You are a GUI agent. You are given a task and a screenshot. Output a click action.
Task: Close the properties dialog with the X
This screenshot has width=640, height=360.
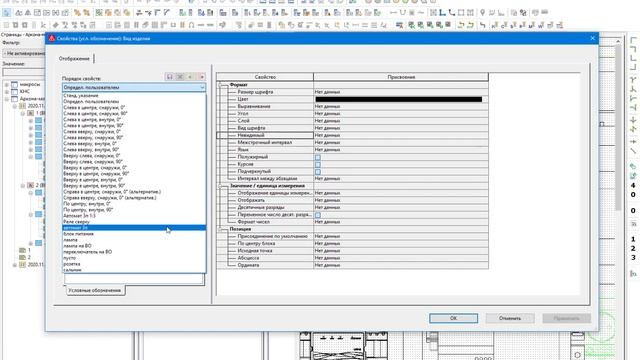(x=592, y=38)
